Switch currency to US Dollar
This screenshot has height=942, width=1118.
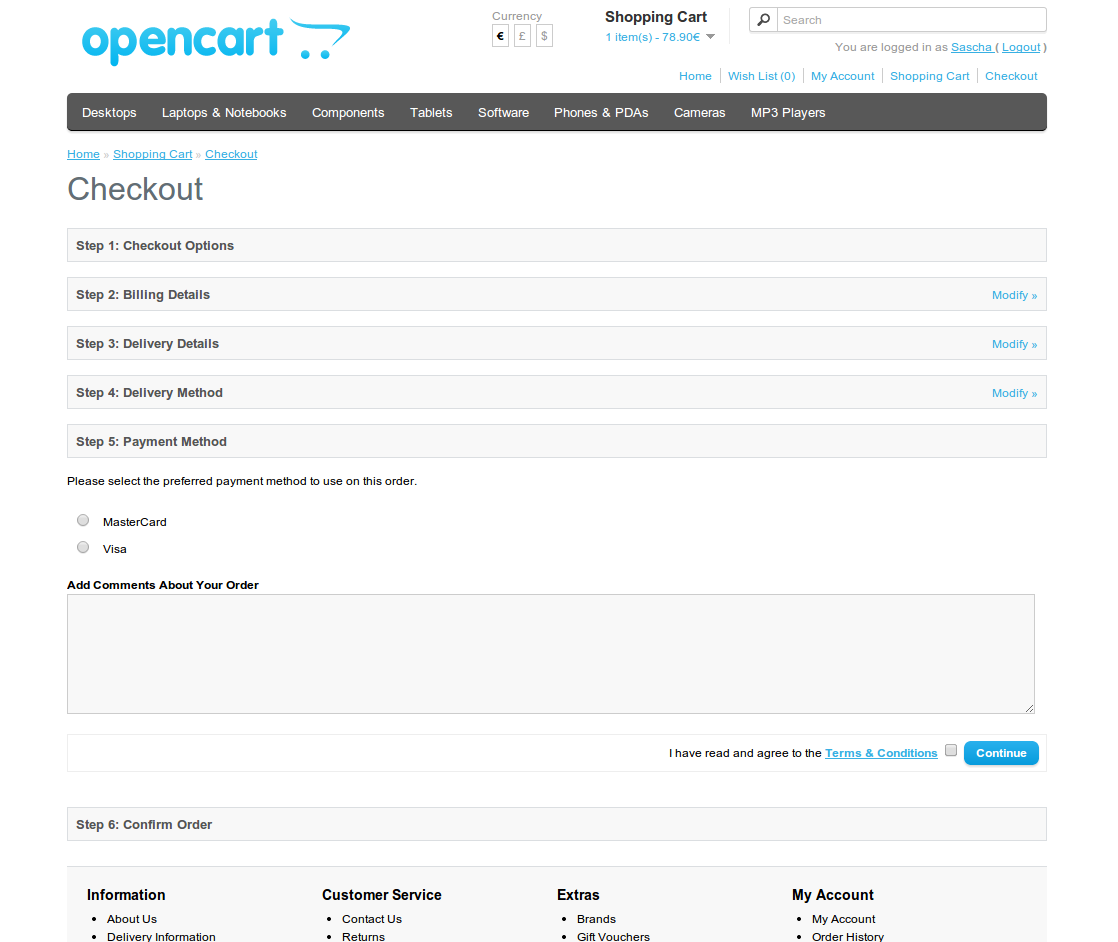[544, 36]
